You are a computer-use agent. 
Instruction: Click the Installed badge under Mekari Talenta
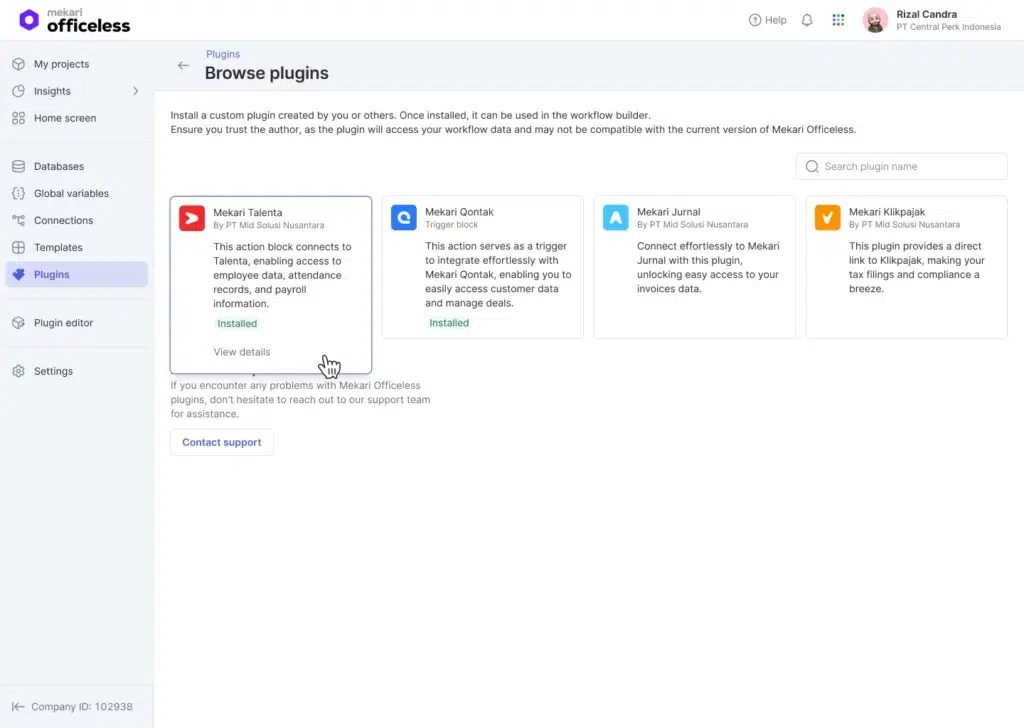tap(237, 323)
